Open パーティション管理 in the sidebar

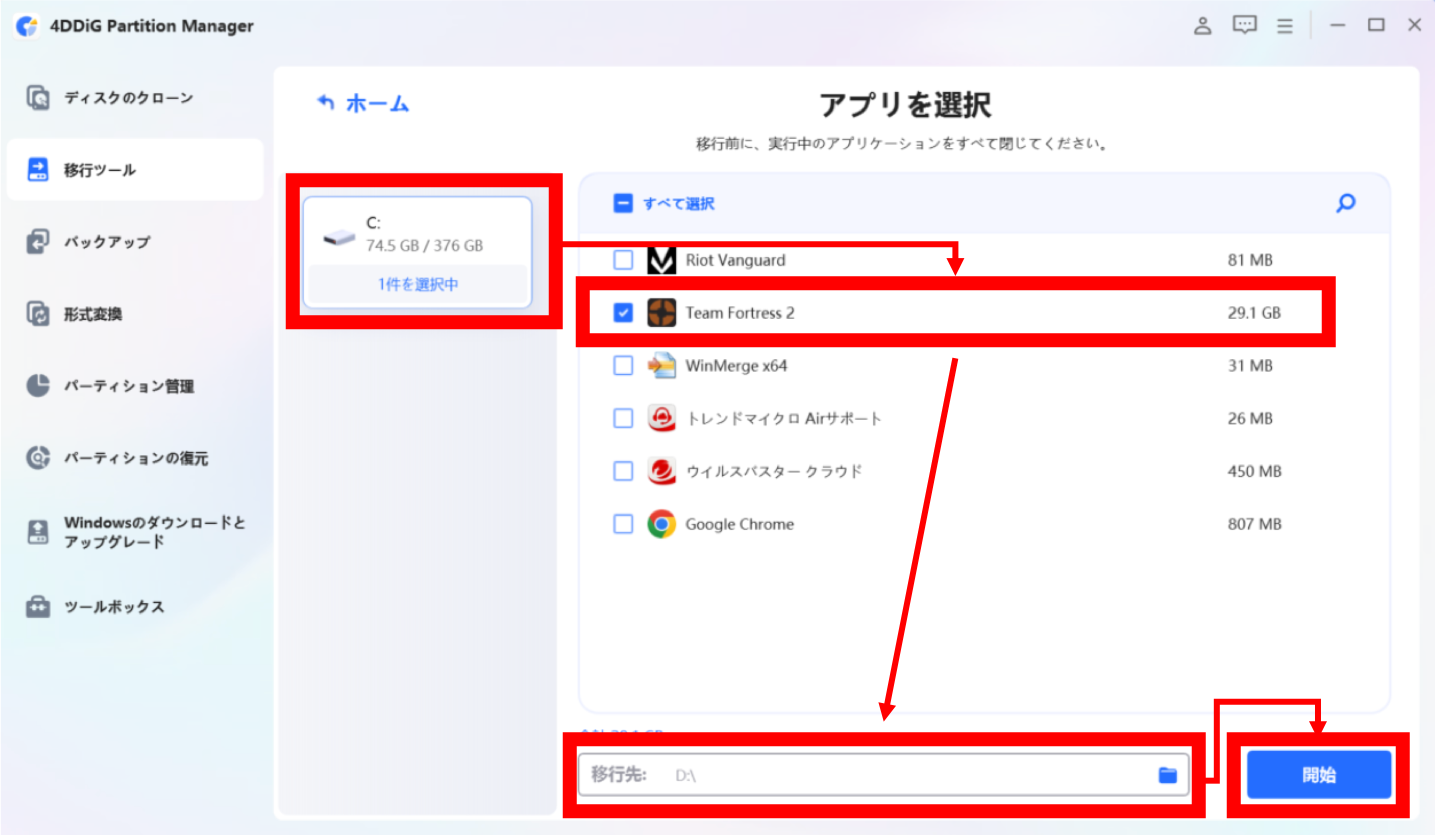pyautogui.click(x=135, y=386)
